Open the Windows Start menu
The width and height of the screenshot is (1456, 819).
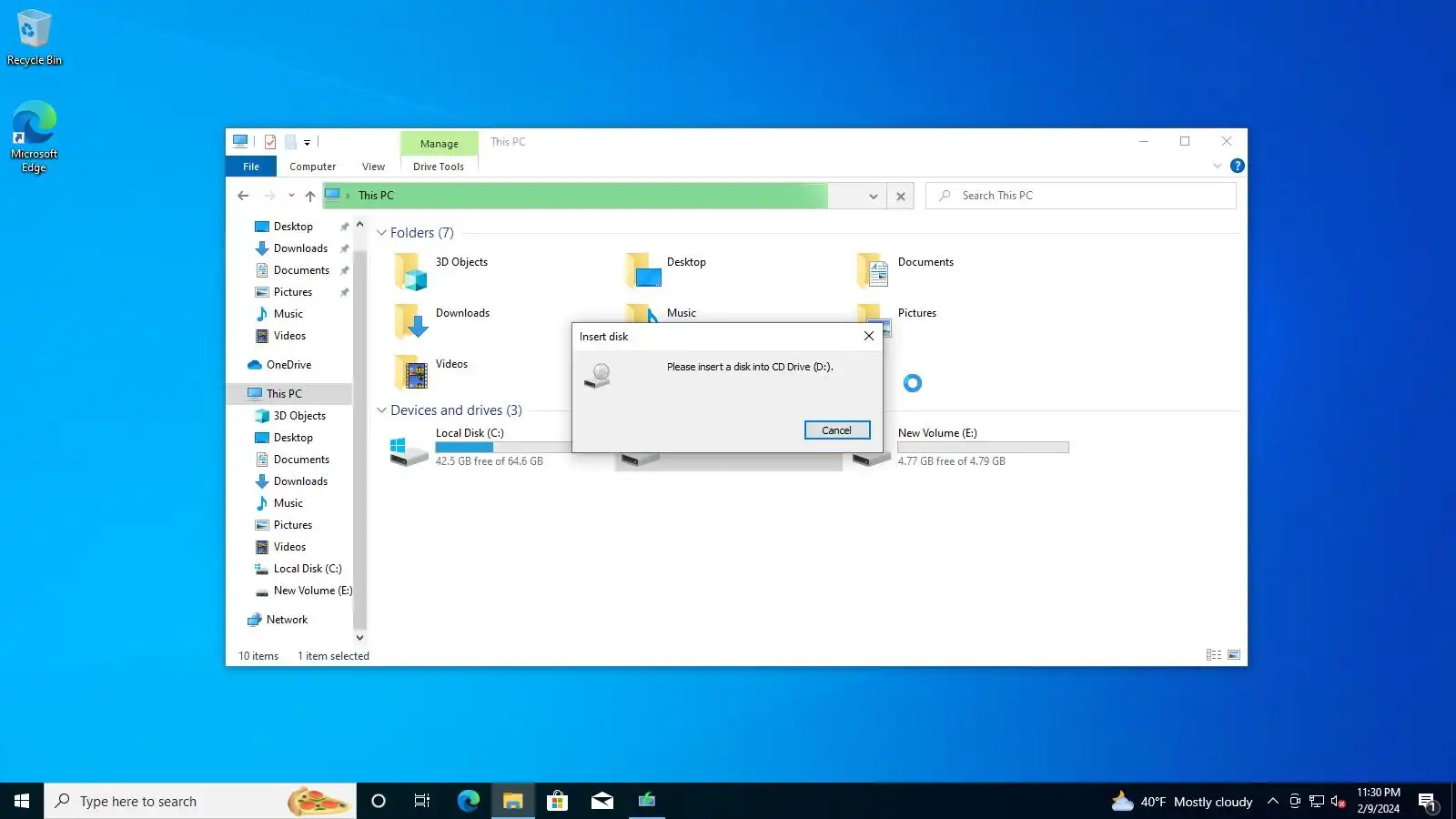[x=22, y=801]
